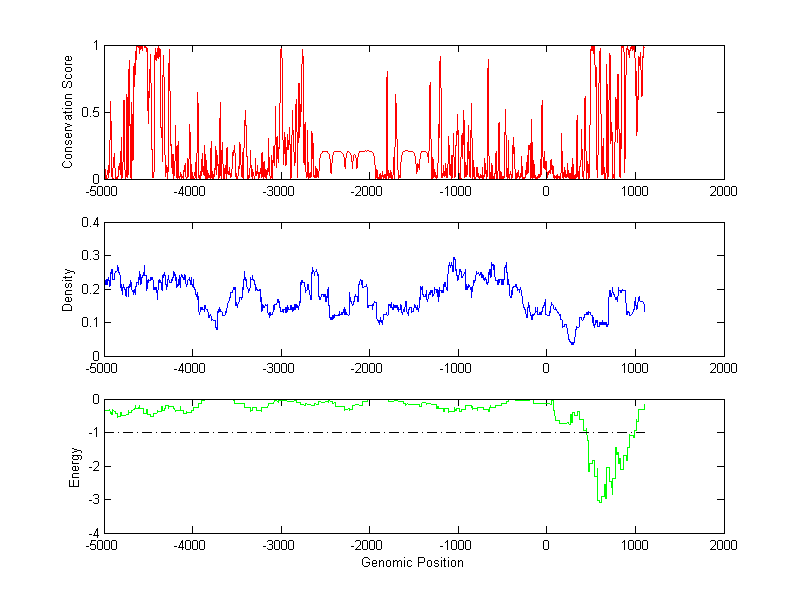
Task: Click the Conservation Score y-axis label
Action: [x=68, y=112]
